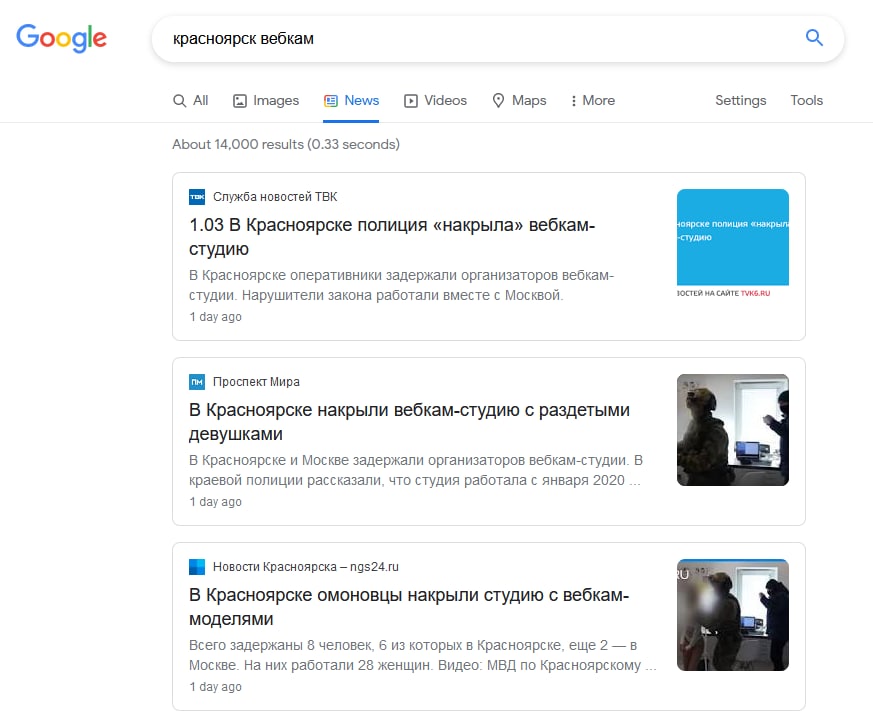
Task: Click the All tab magnifier icon
Action: [x=179, y=101]
